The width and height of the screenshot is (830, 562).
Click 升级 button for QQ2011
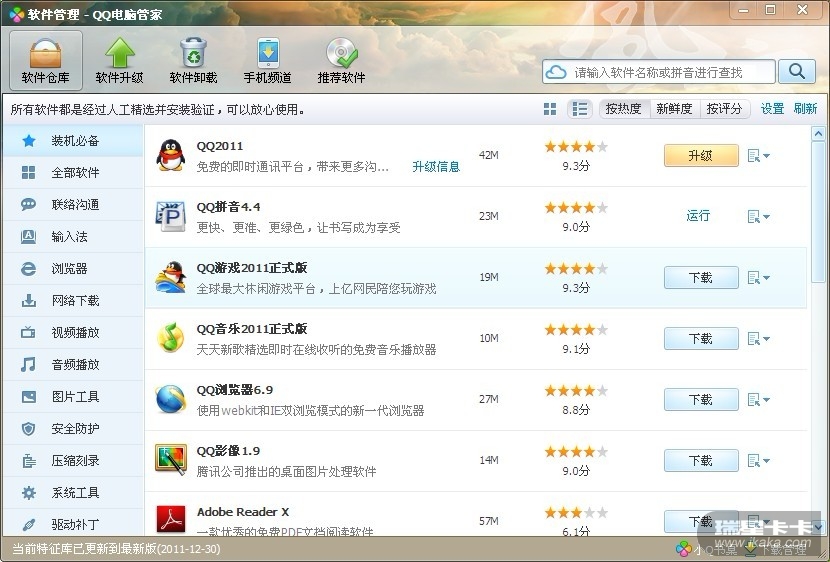[x=701, y=156]
